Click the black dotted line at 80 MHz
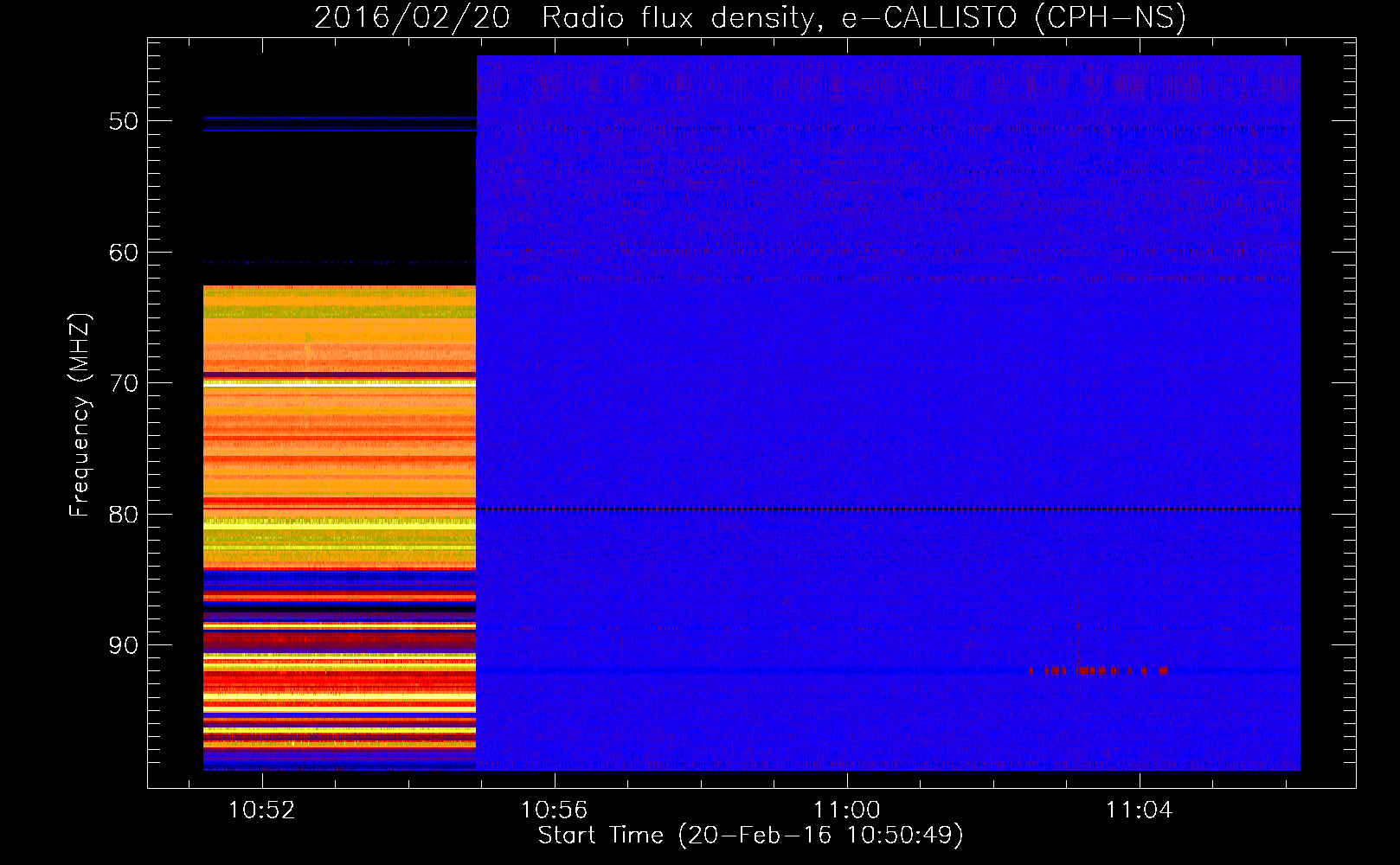This screenshot has width=1400, height=865. coord(889,509)
